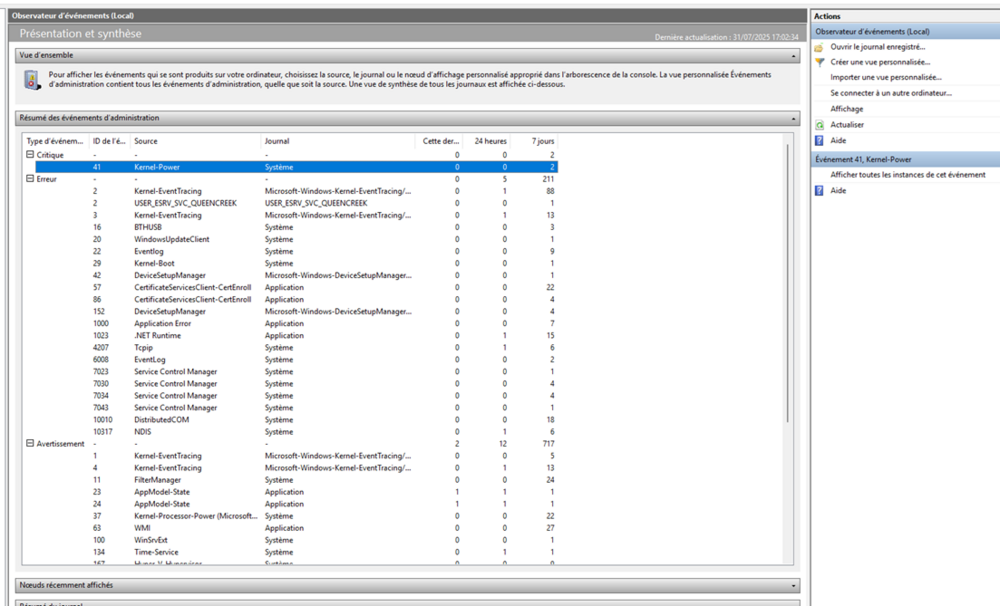1000x606 pixels.
Task: Click Se connecter à un autre ordinateur
Action: tap(890, 93)
